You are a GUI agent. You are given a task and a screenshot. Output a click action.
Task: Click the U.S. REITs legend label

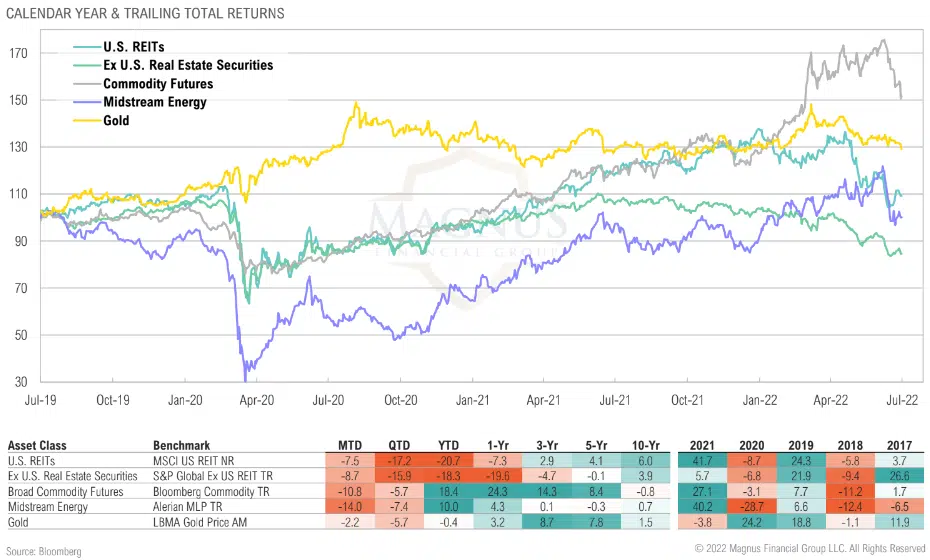pyautogui.click(x=136, y=47)
